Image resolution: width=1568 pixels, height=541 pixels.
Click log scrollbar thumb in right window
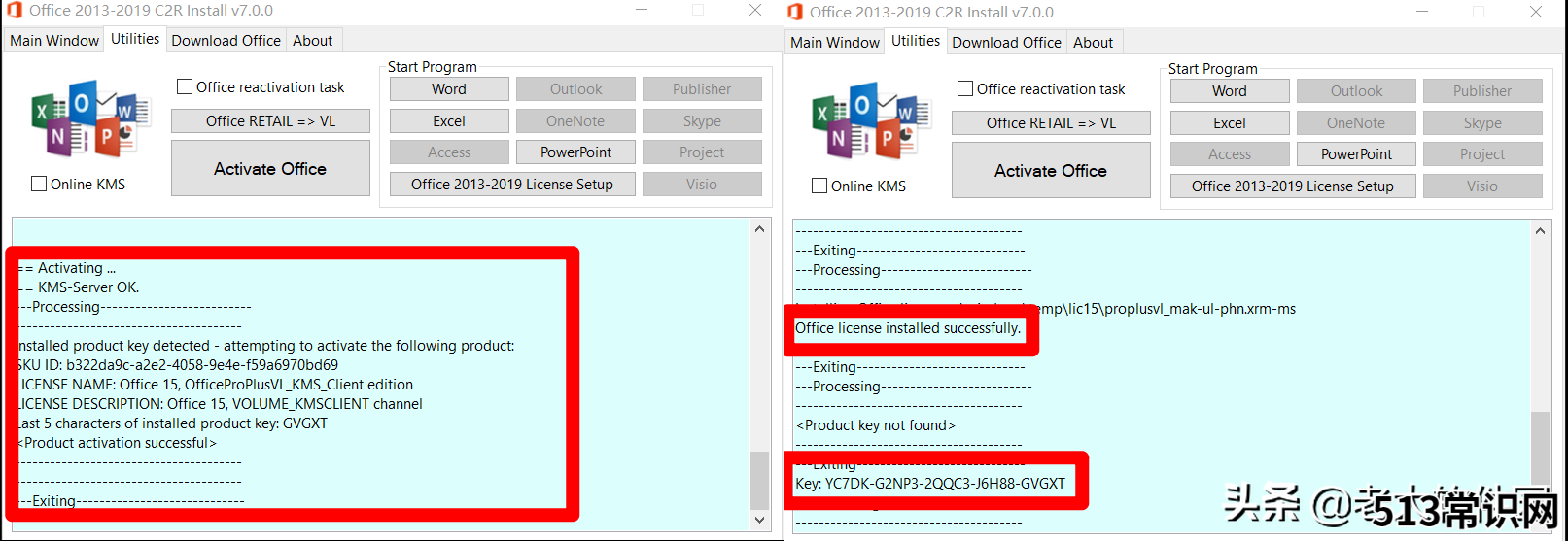point(1540,447)
